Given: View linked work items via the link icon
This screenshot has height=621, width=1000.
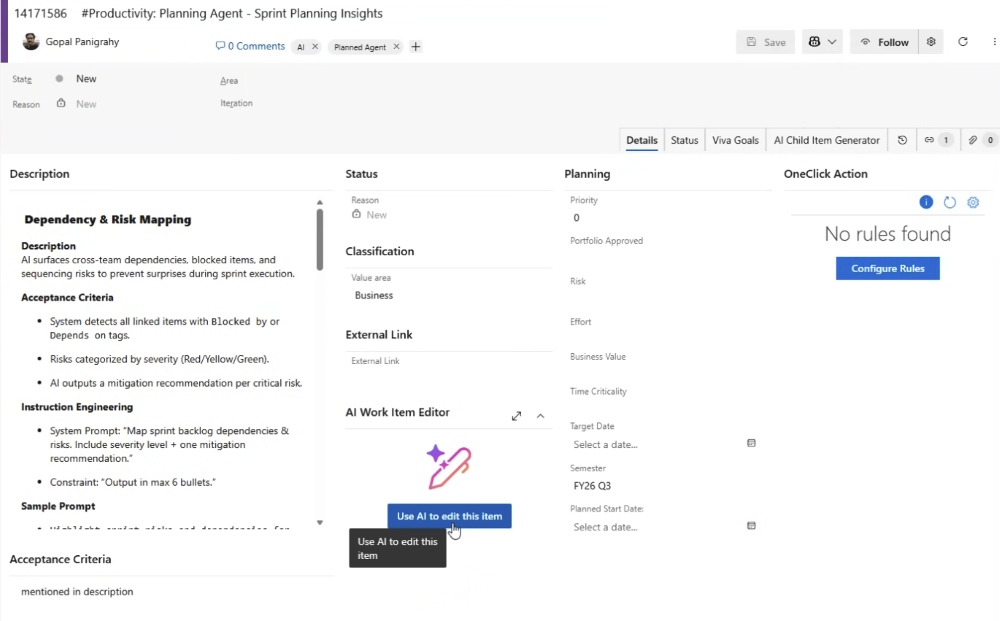Looking at the screenshot, I should pyautogui.click(x=928, y=140).
